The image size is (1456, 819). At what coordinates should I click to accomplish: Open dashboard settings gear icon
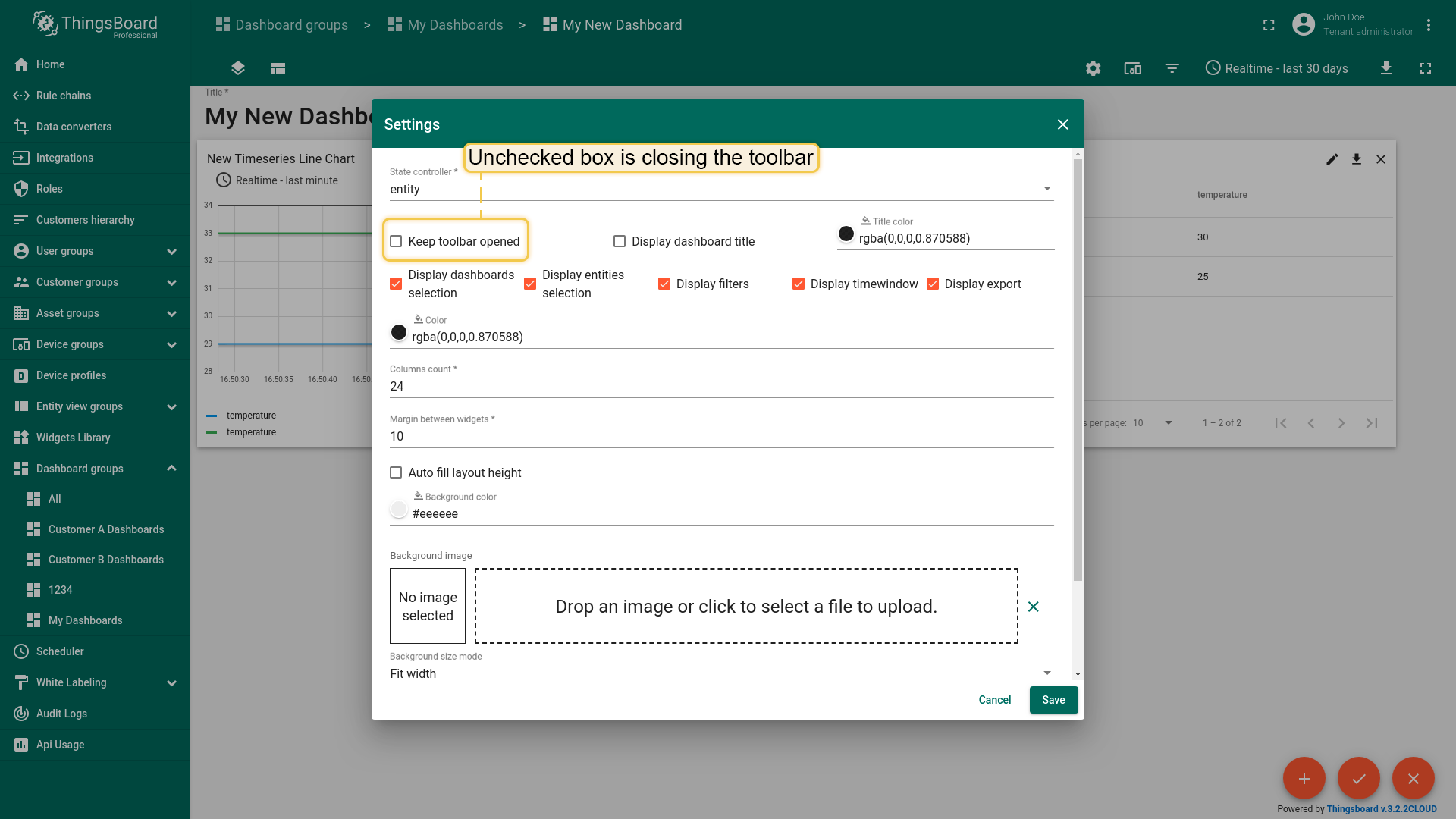click(1093, 68)
